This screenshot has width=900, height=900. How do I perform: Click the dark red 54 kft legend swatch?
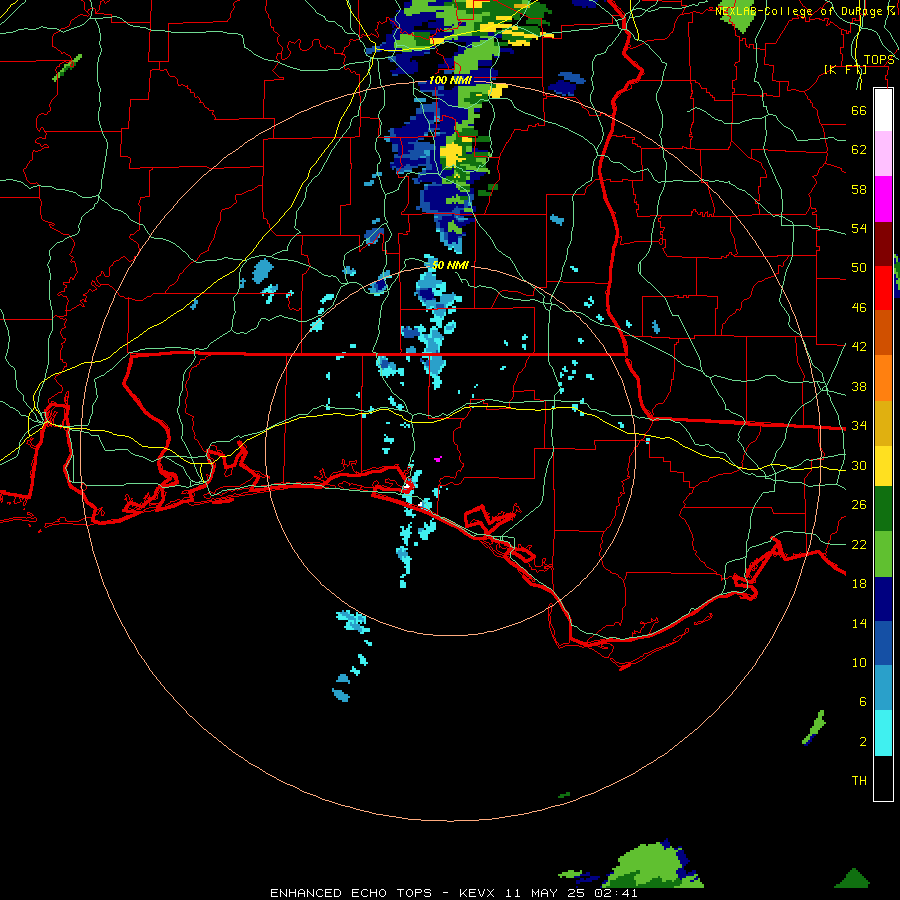883,244
